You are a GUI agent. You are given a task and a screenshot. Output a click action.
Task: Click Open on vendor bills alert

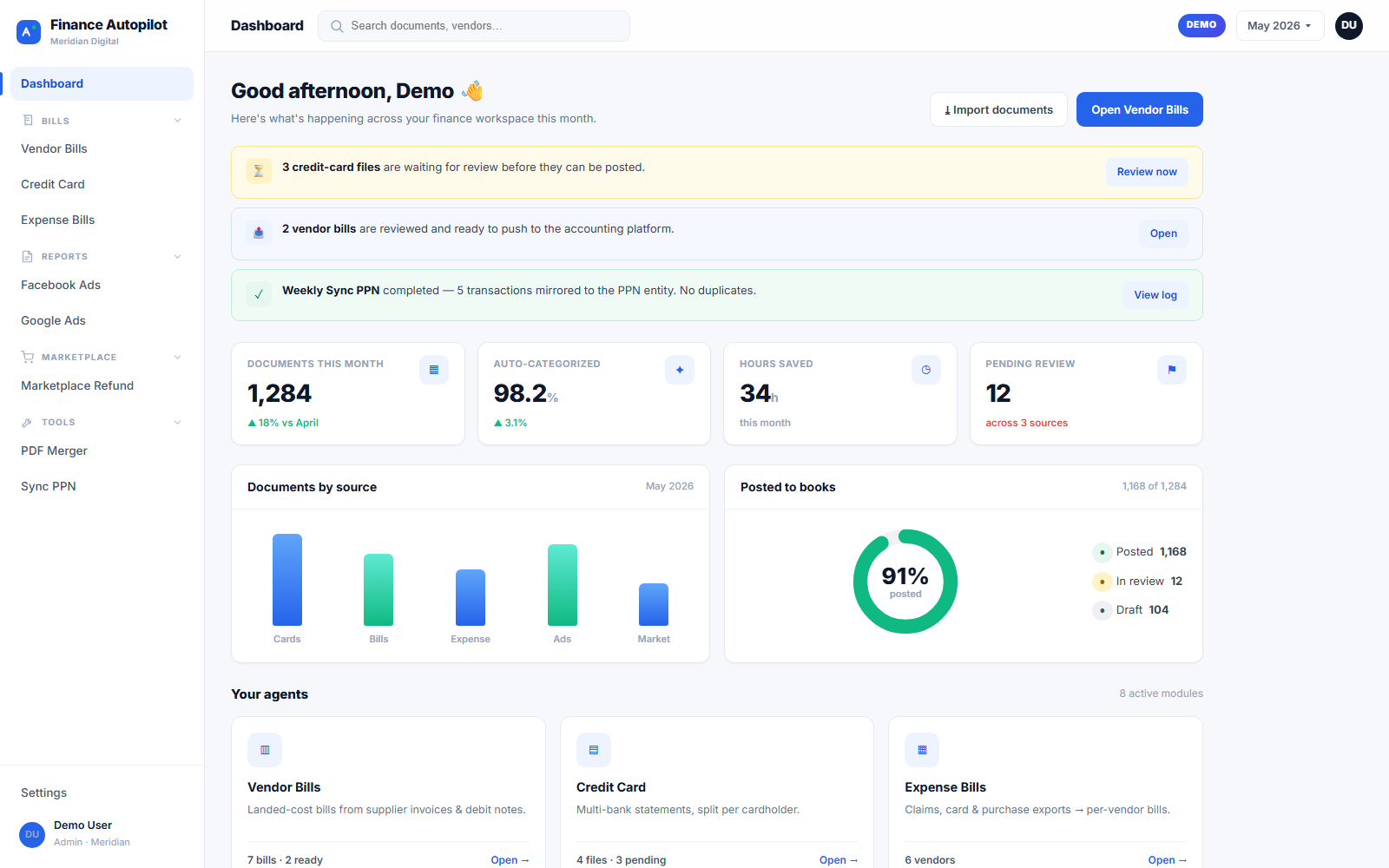point(1163,233)
